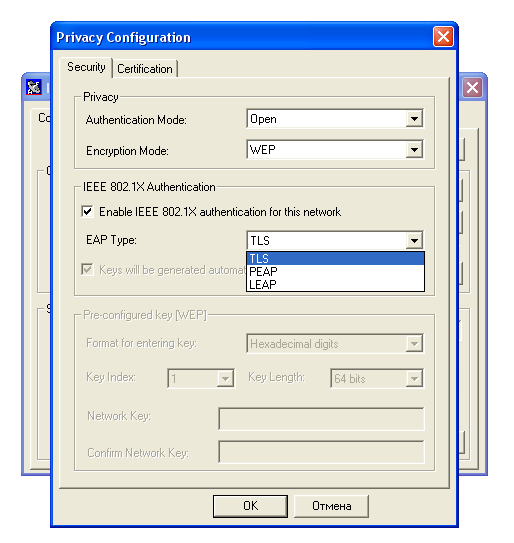Toggle the automatic key generation checkbox
Screen dimensions: 514x543
point(87,269)
